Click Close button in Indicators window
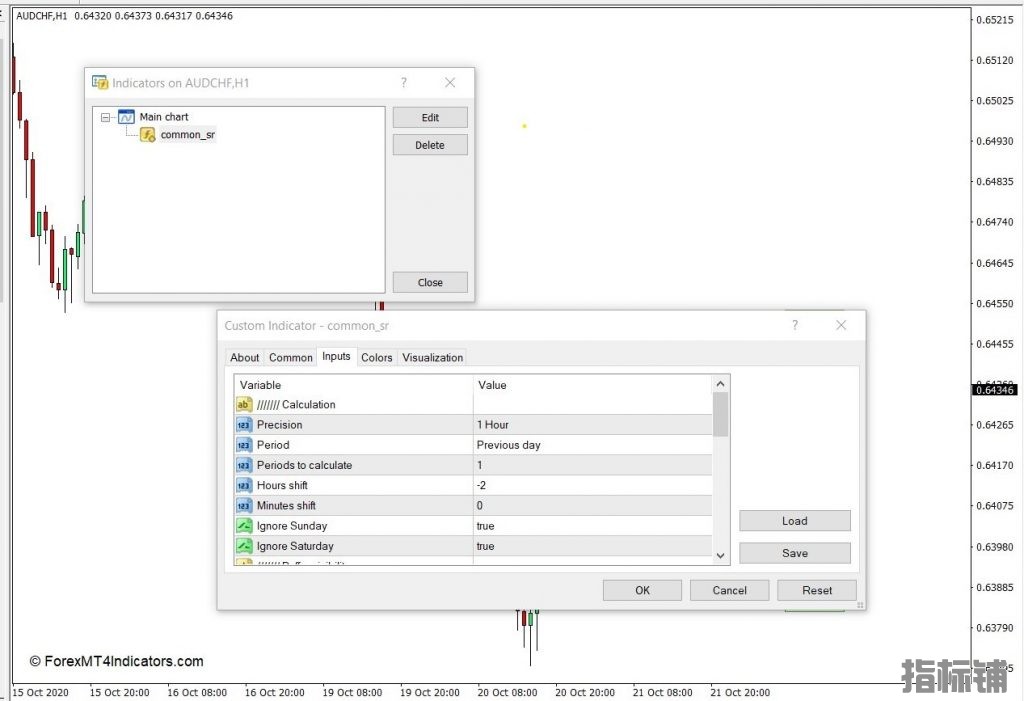Image resolution: width=1024 pixels, height=701 pixels. (x=430, y=282)
